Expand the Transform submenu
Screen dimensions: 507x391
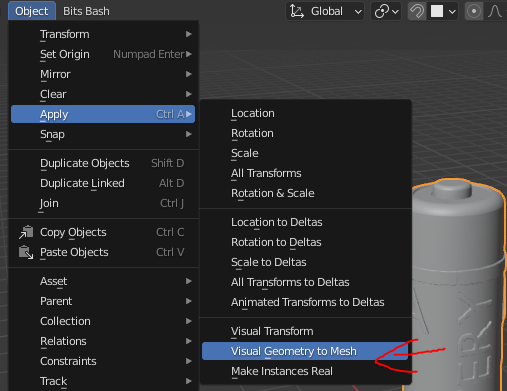tap(103, 34)
